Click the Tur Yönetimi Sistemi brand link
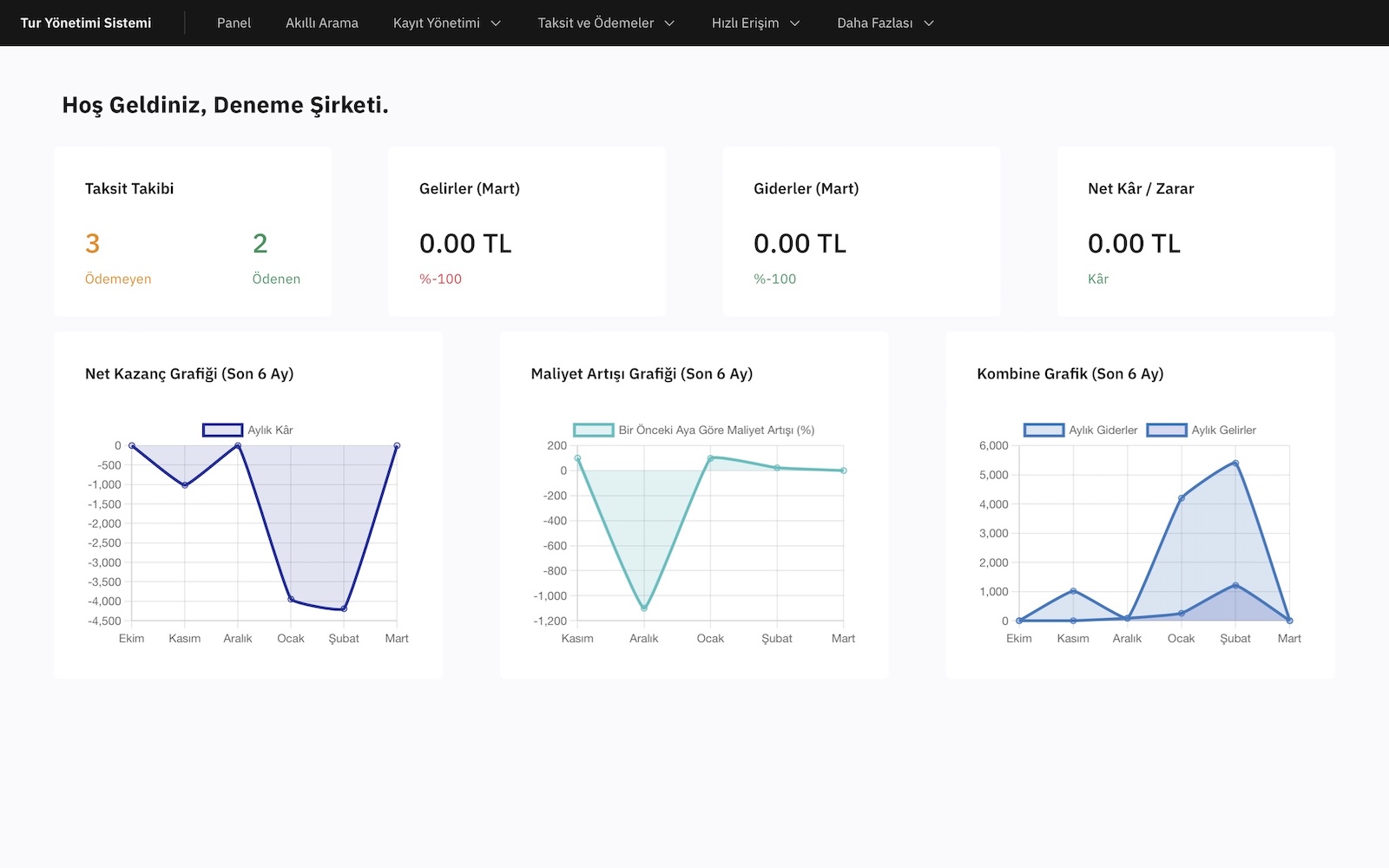Viewport: 1389px width, 868px height. tap(87, 23)
